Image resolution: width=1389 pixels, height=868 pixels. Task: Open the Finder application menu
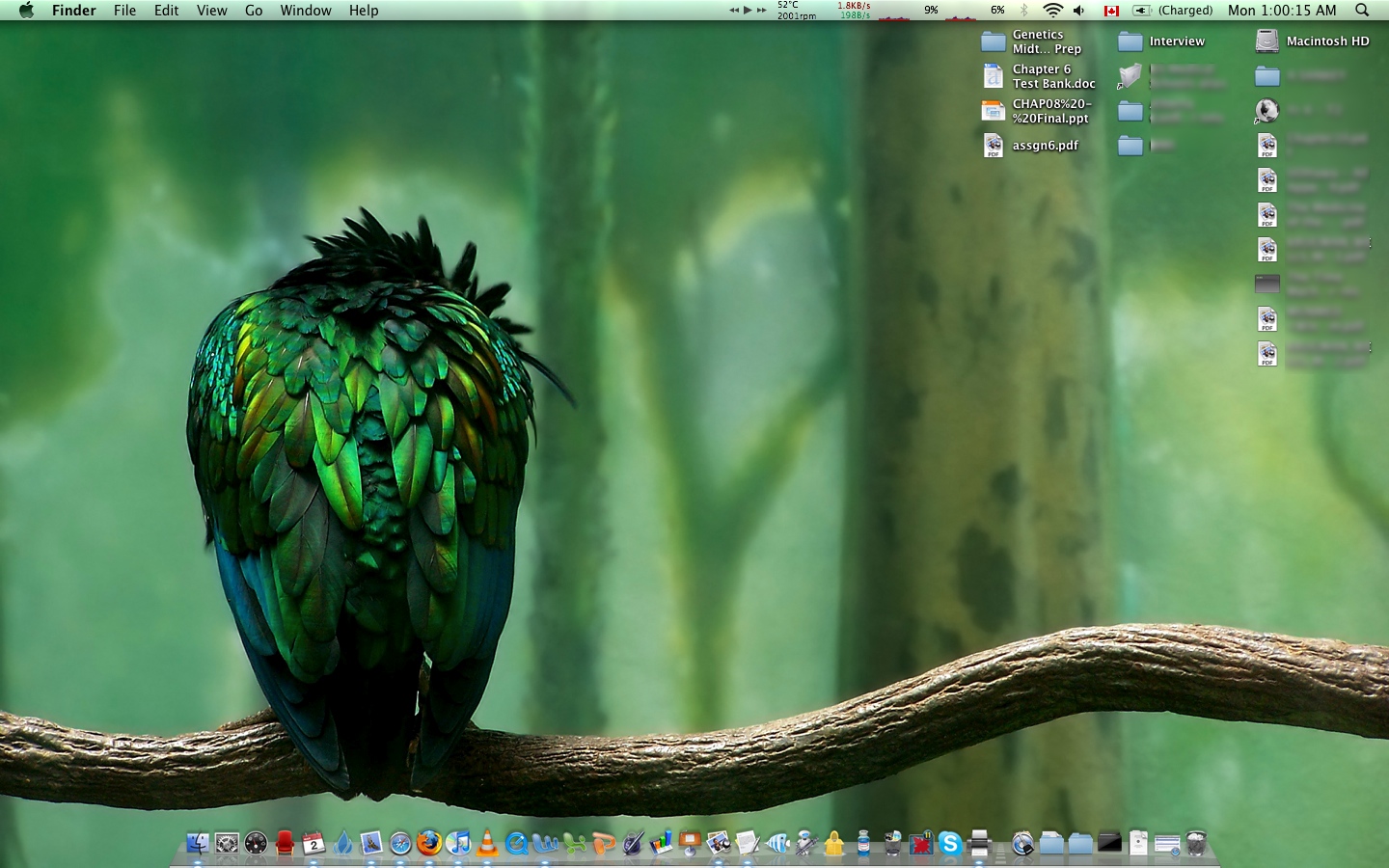(x=73, y=10)
